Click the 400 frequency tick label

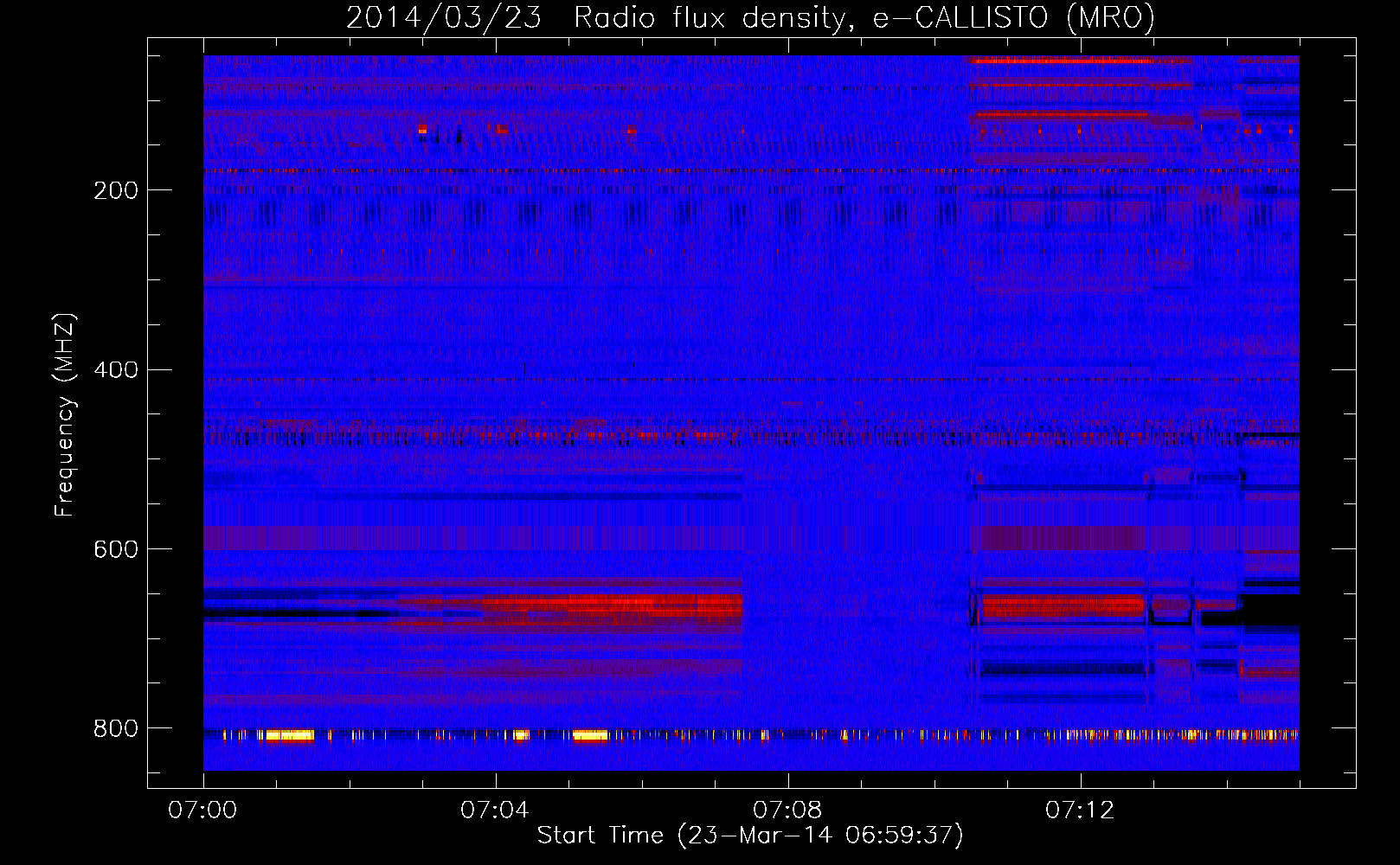click(116, 370)
